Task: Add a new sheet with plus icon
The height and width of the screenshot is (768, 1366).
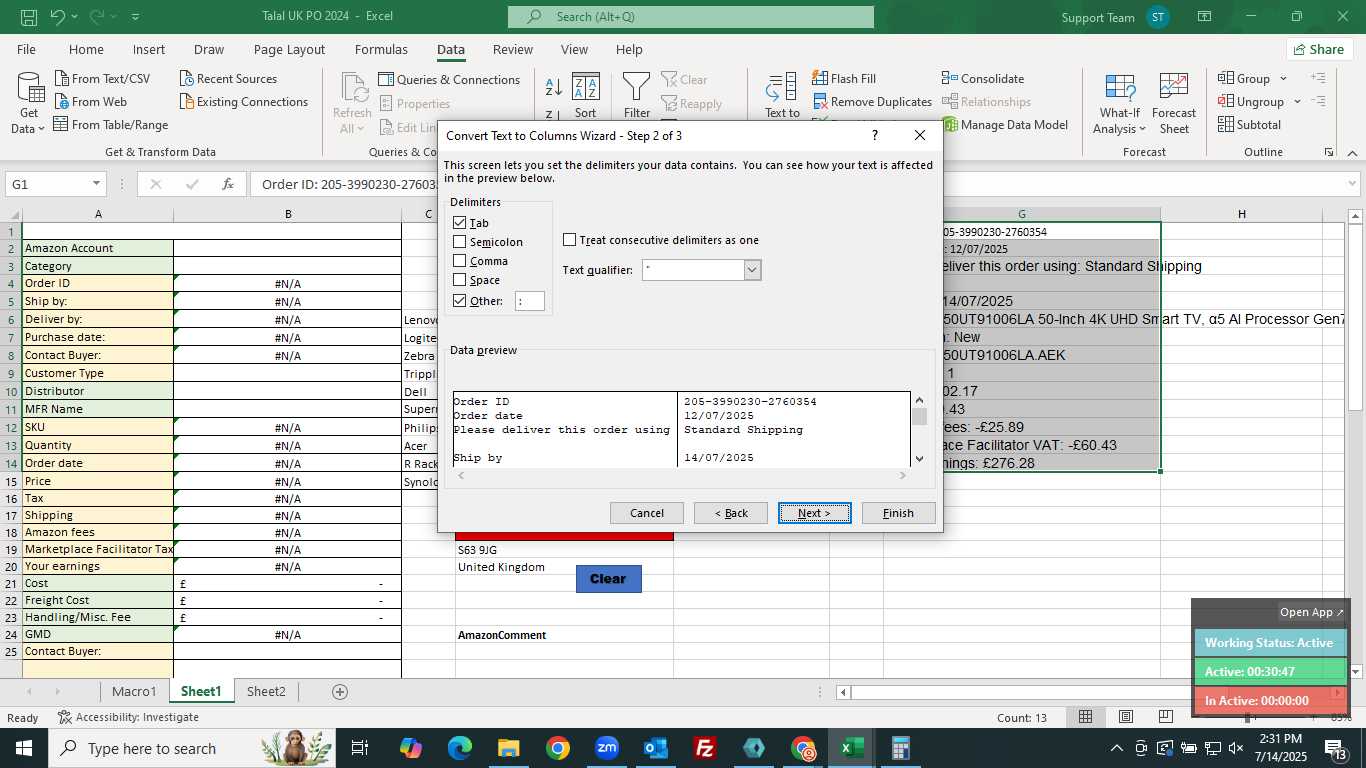Action: [x=339, y=692]
